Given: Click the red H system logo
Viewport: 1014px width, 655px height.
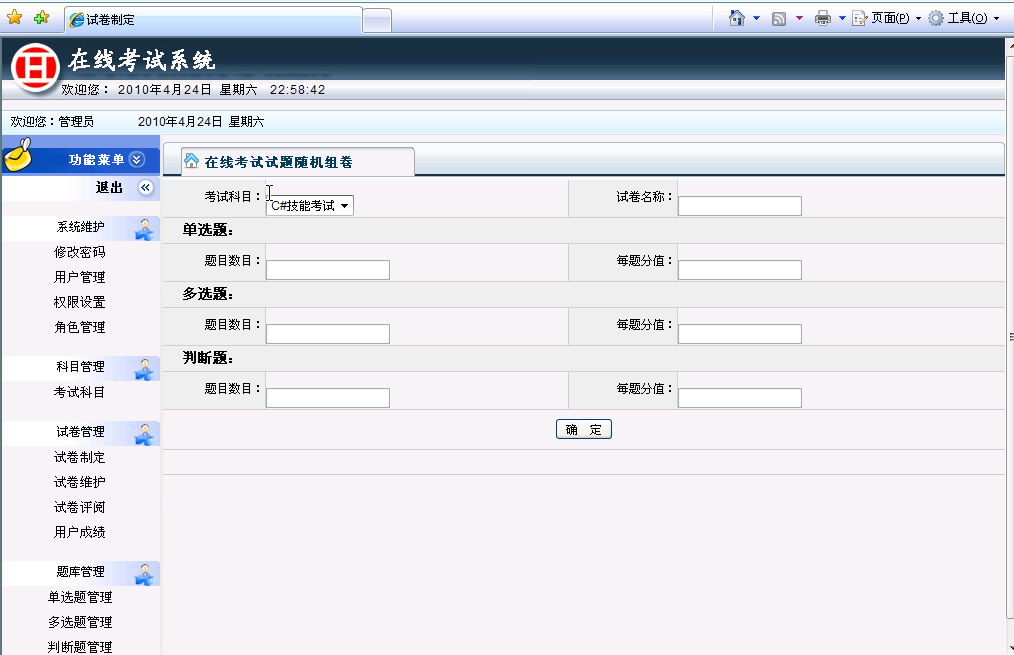Looking at the screenshot, I should point(36,67).
